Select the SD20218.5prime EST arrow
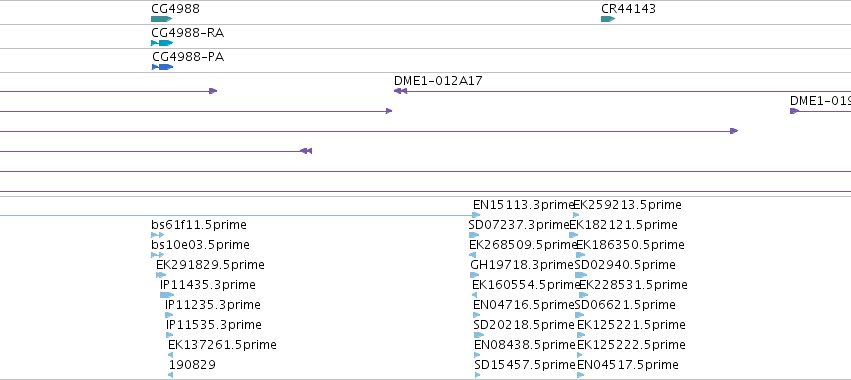Screen dimensions: 851x380 click(x=479, y=335)
